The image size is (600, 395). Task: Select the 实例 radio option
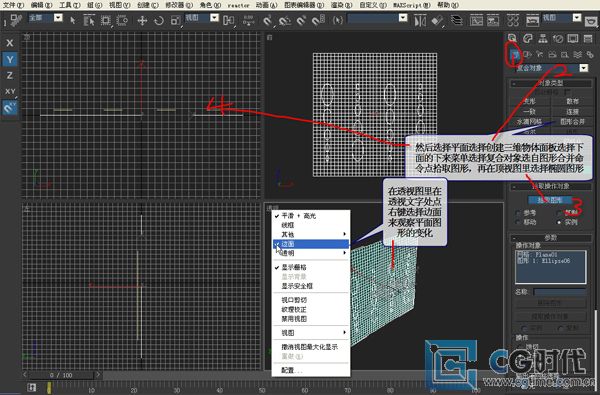pyautogui.click(x=560, y=222)
